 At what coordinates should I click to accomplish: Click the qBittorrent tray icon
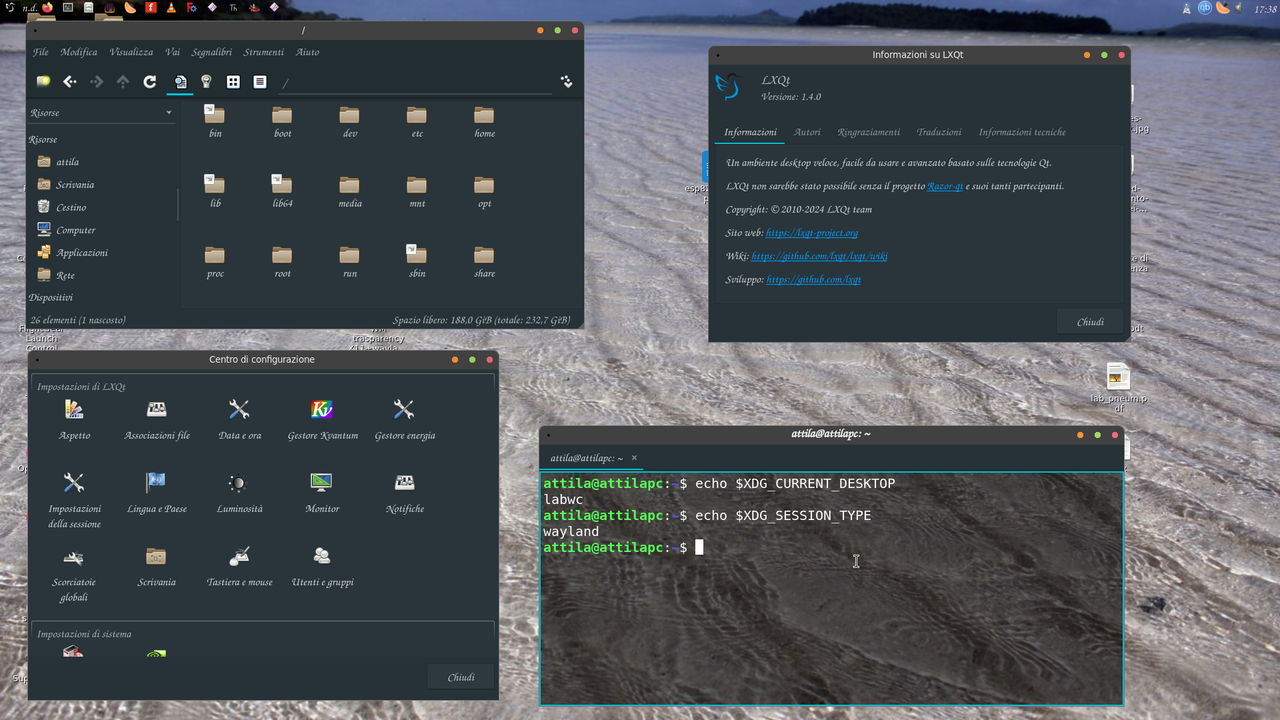click(1205, 7)
